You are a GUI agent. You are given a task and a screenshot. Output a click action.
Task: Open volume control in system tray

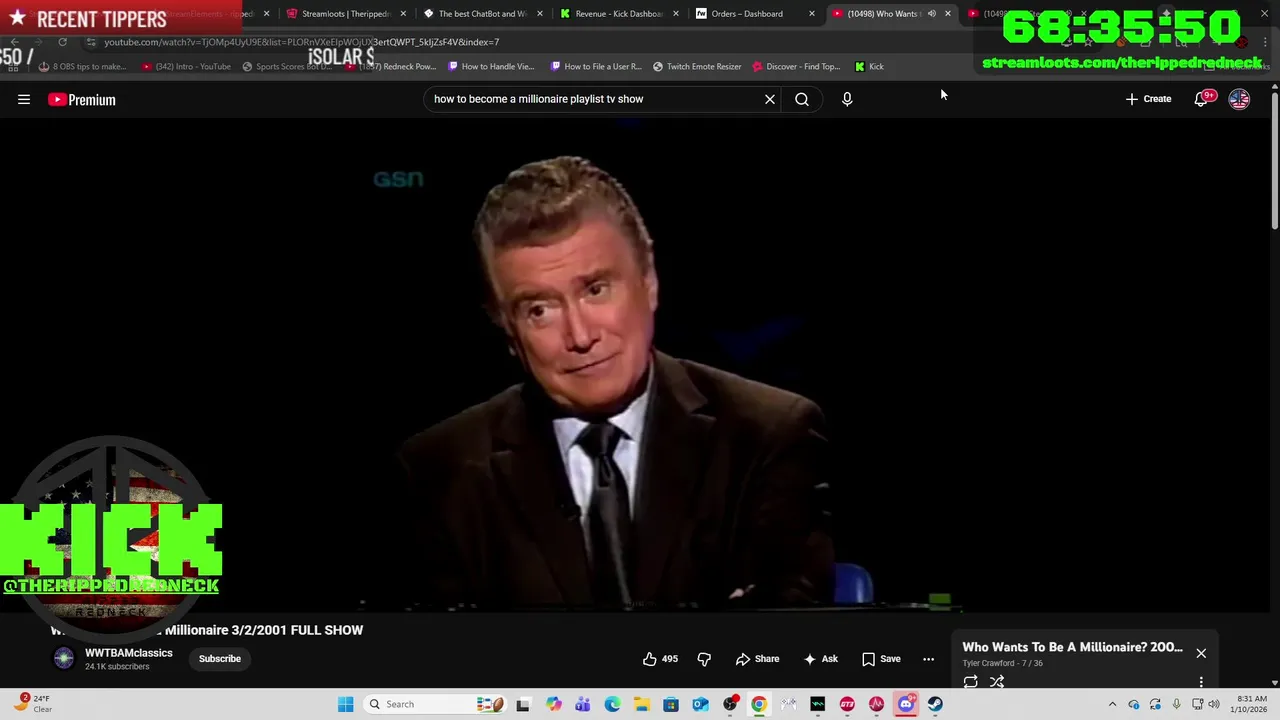click(x=1214, y=704)
